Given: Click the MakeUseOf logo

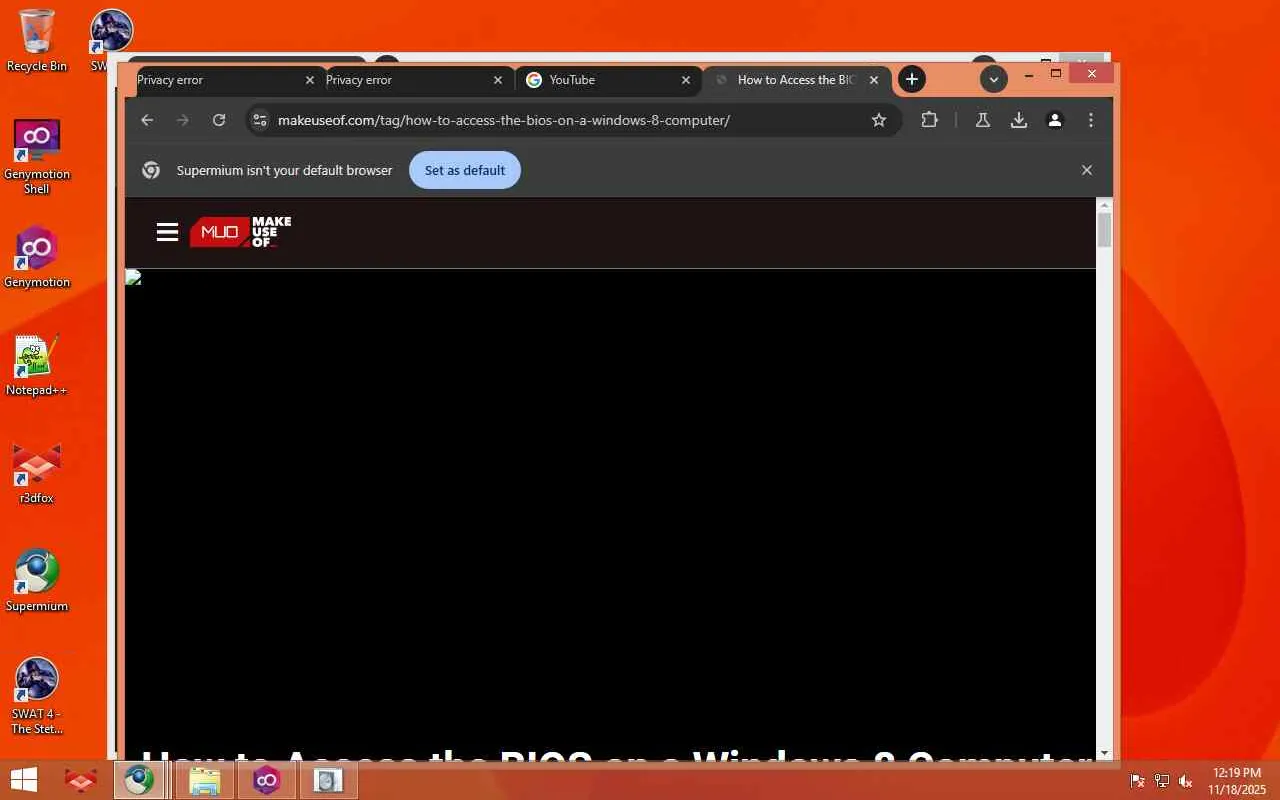Looking at the screenshot, I should point(241,232).
